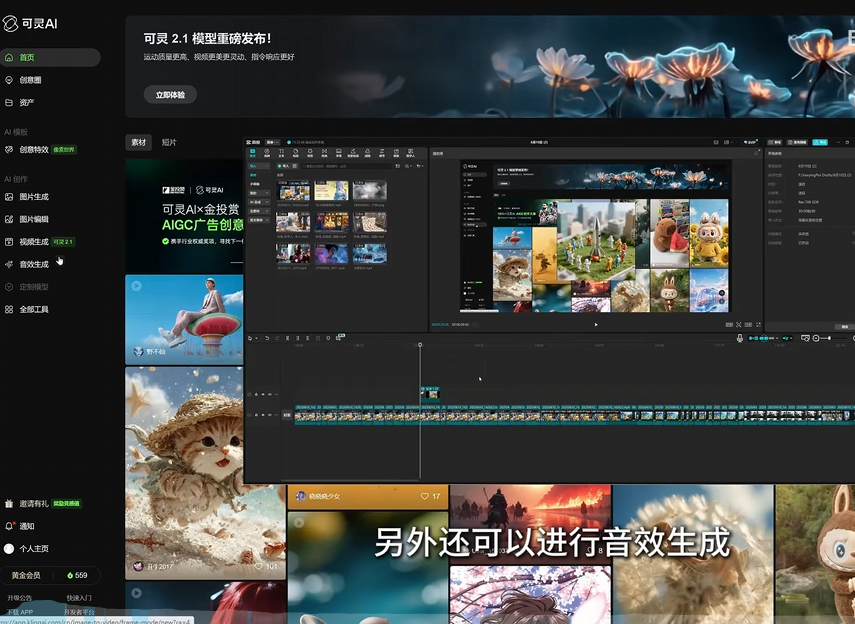Open 图片生成 image generation tool
This screenshot has height=624, width=855.
tap(33, 197)
